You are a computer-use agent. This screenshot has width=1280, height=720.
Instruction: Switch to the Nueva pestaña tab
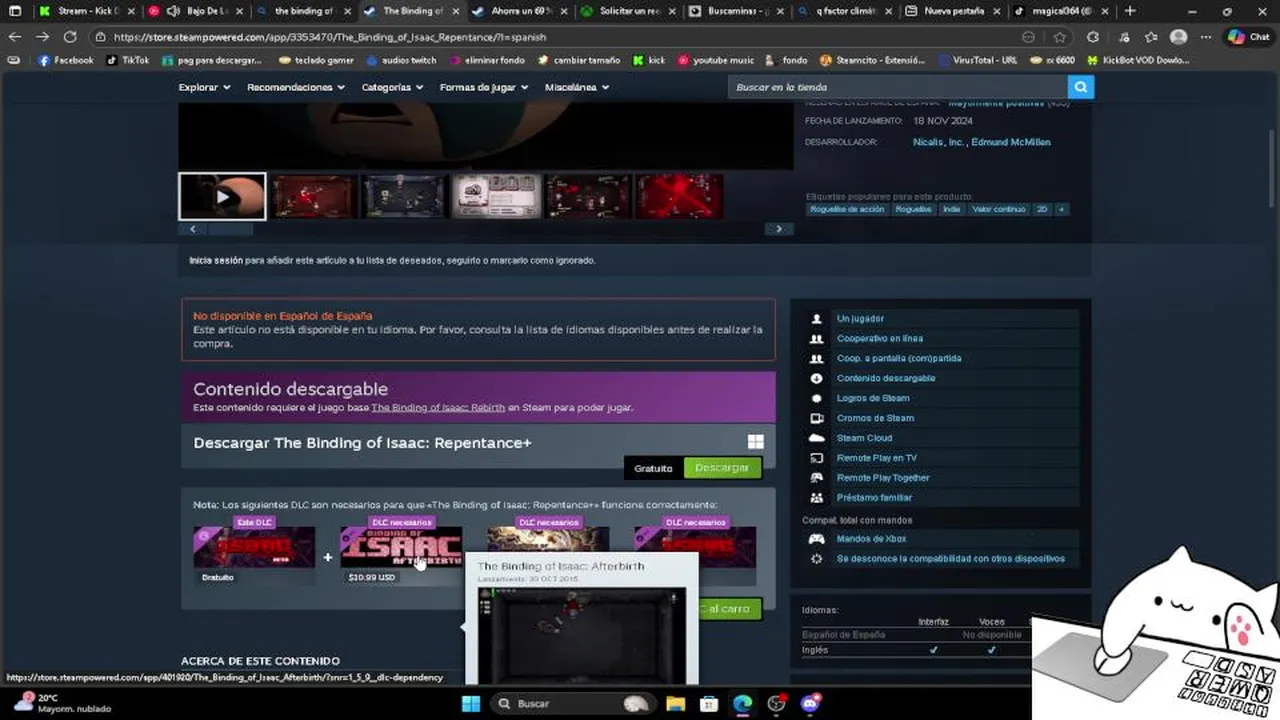tap(952, 11)
